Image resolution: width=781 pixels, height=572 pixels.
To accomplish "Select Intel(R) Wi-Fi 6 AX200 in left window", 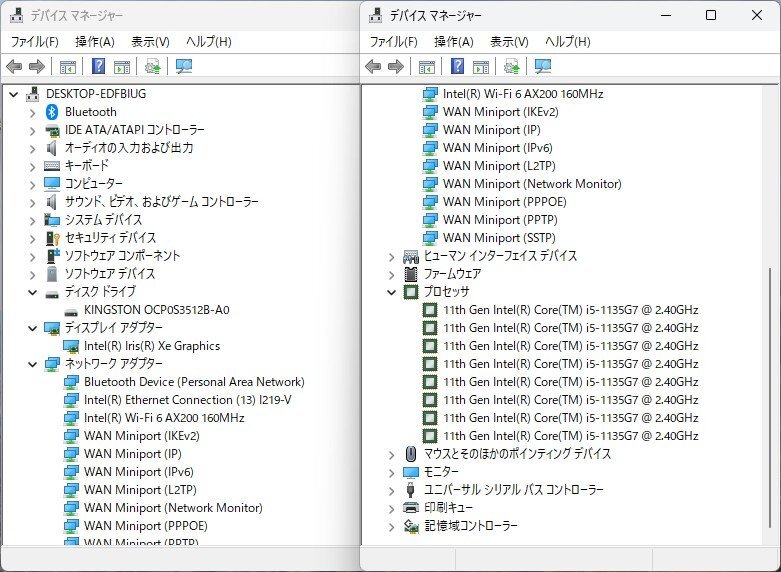I will (164, 418).
